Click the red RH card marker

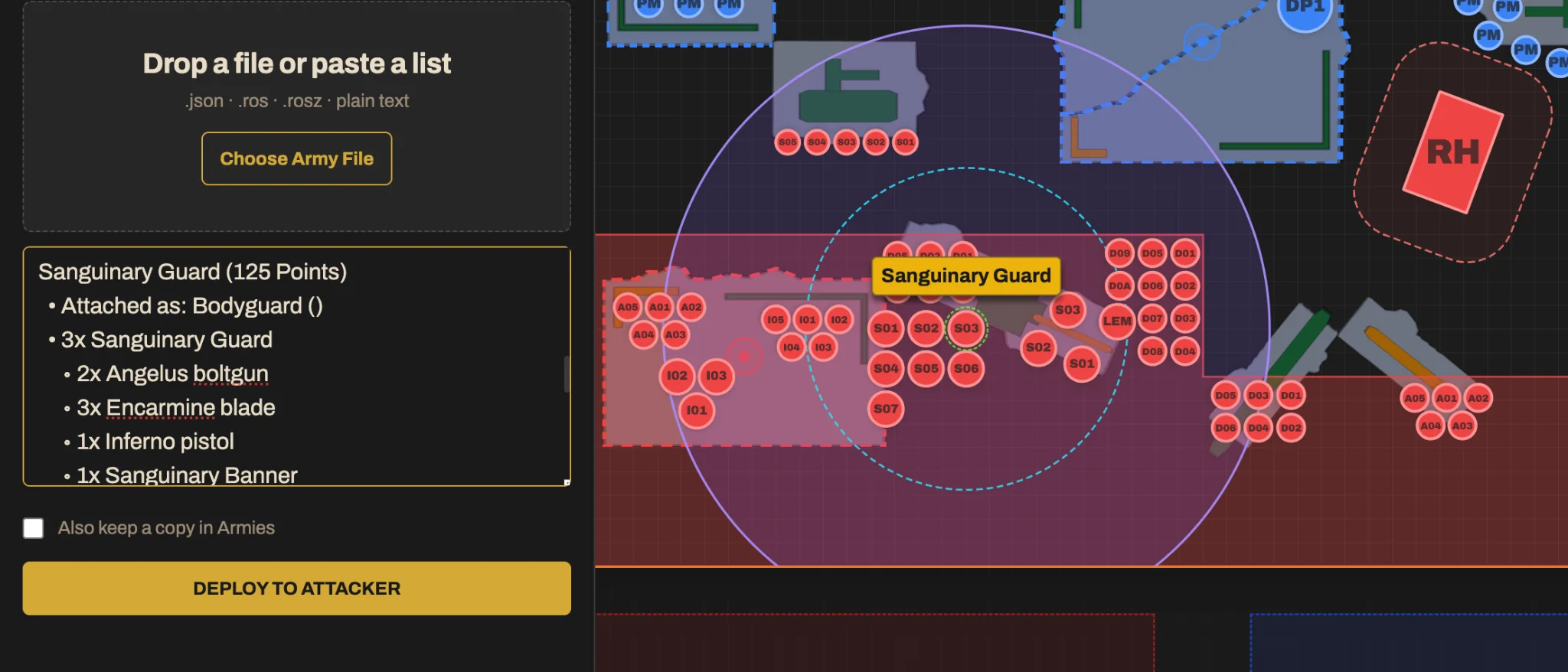point(1452,152)
